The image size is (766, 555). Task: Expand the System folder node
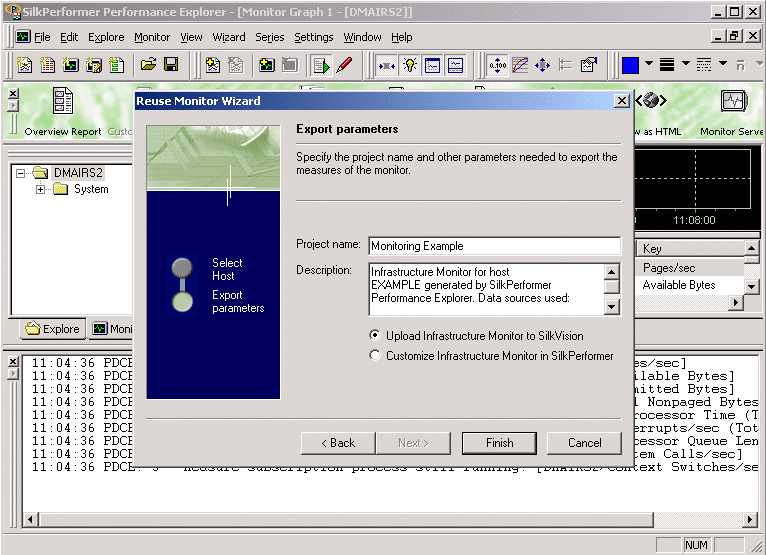coord(41,189)
